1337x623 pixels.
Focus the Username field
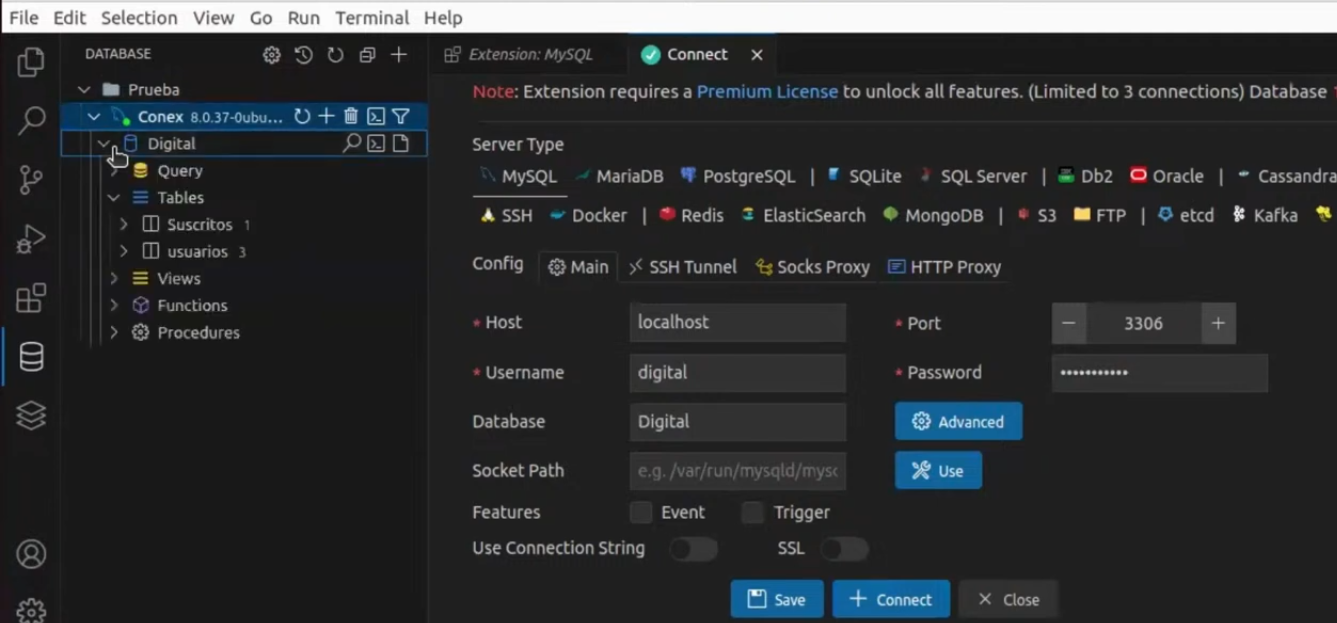(x=738, y=372)
